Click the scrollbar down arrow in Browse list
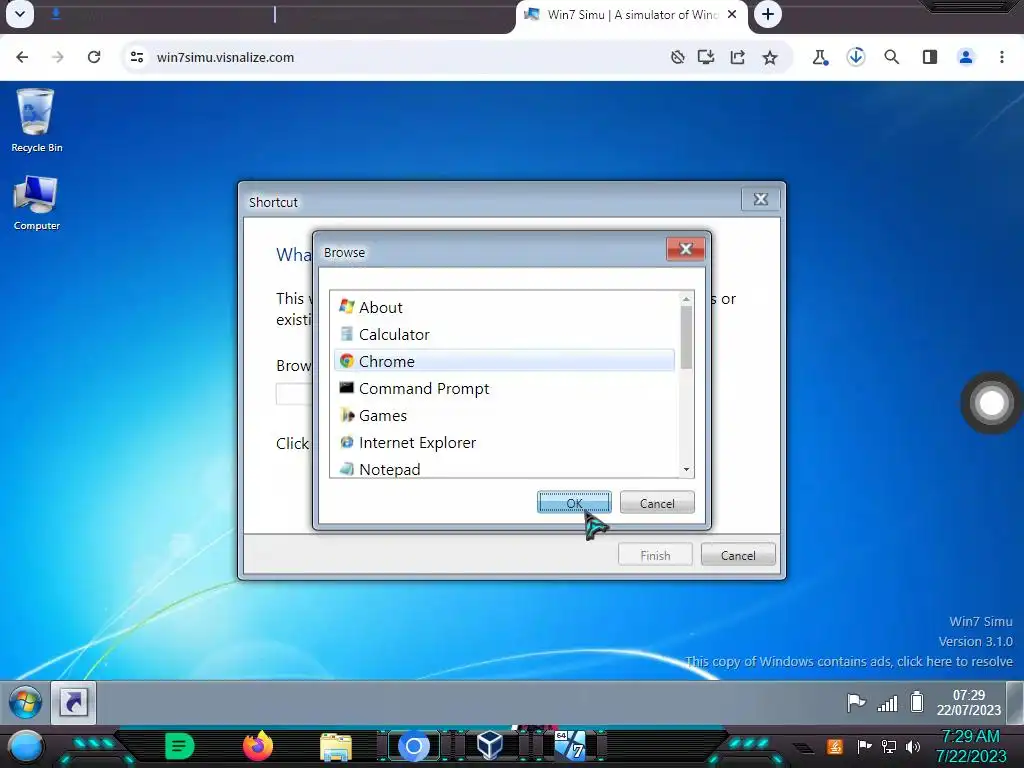Image resolution: width=1024 pixels, height=768 pixels. (x=686, y=470)
